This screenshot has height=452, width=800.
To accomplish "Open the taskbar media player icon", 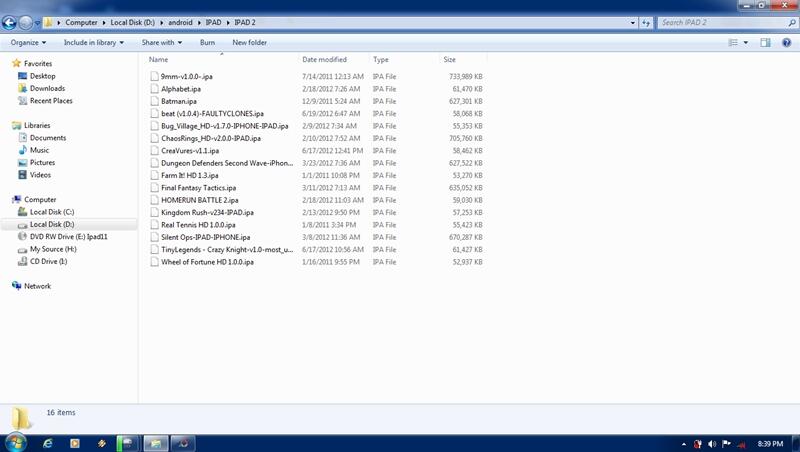I will click(x=74, y=443).
